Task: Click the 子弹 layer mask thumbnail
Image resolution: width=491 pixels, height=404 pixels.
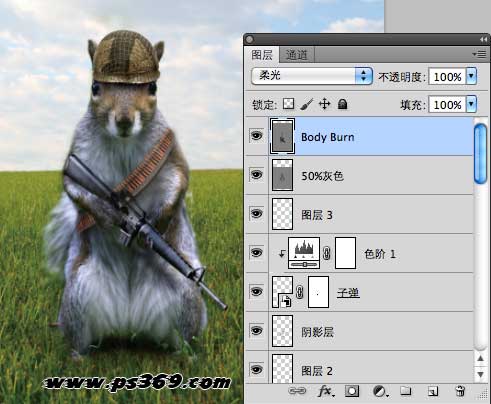Action: 318,292
